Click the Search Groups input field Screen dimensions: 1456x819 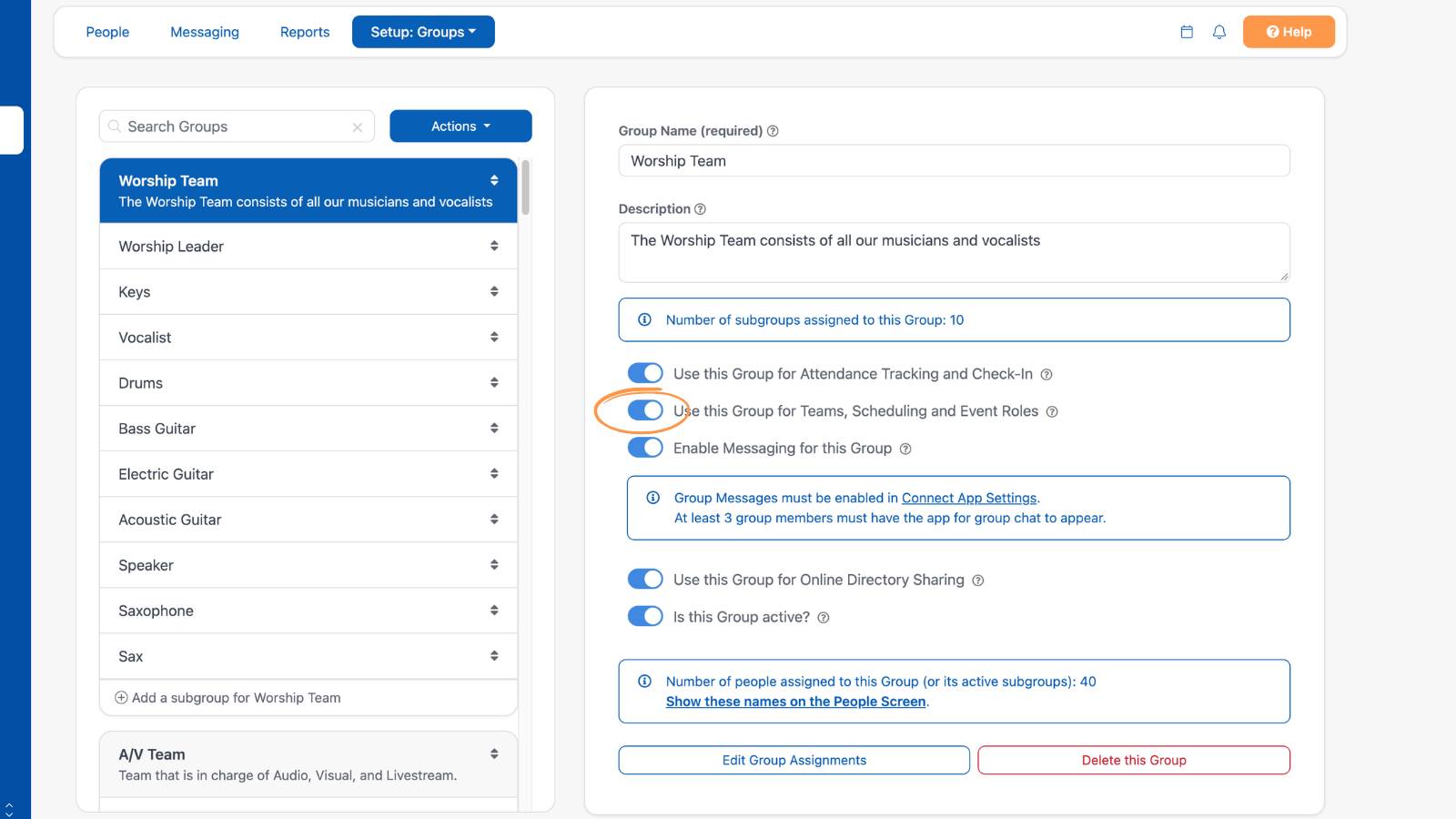tap(237, 126)
